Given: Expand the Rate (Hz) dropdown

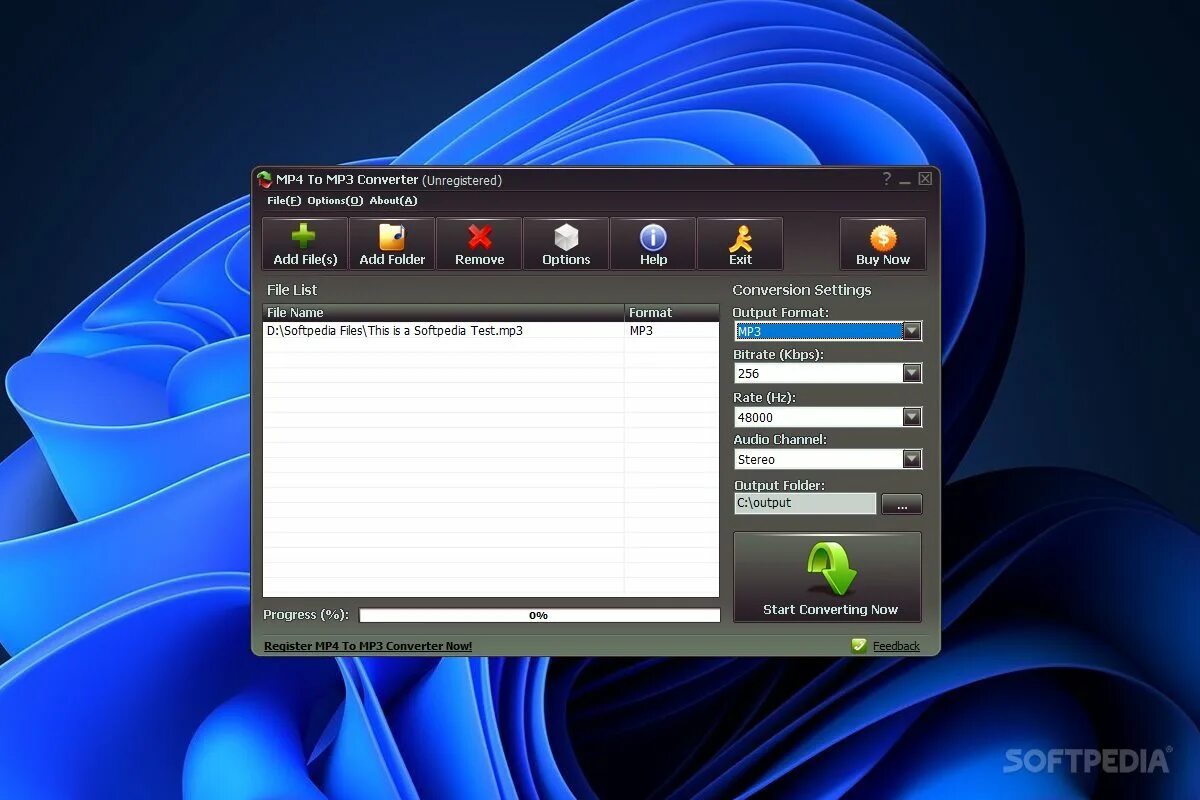Looking at the screenshot, I should 912,417.
